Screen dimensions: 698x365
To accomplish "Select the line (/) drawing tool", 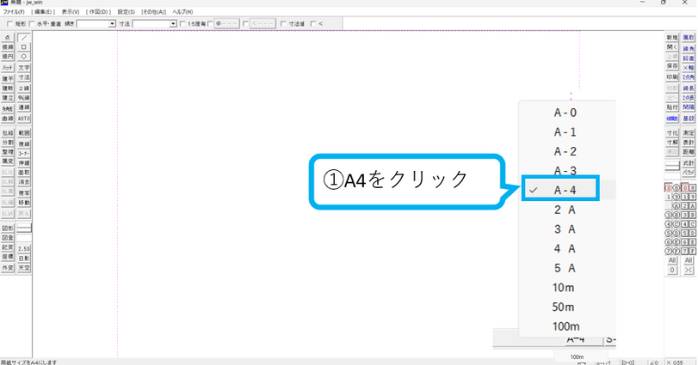I will pos(24,38).
